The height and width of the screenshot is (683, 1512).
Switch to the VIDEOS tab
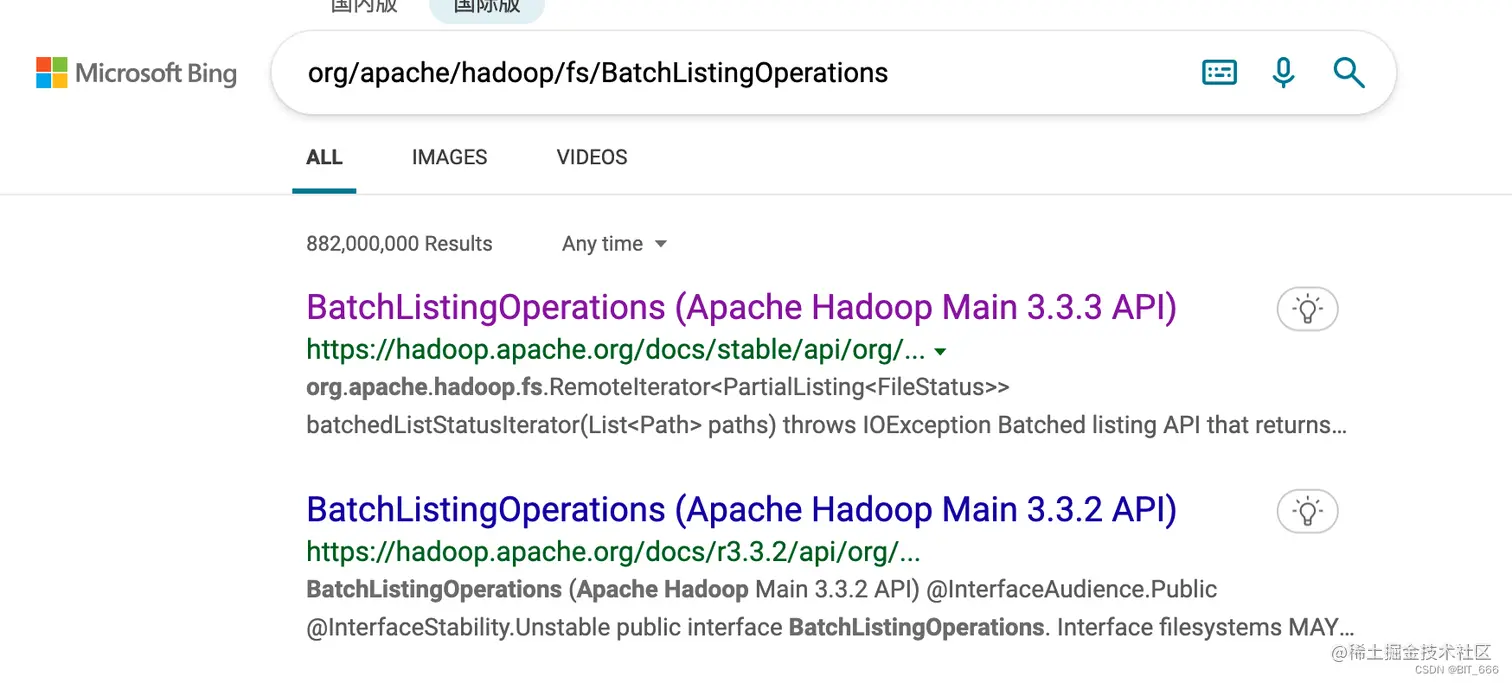pos(592,157)
